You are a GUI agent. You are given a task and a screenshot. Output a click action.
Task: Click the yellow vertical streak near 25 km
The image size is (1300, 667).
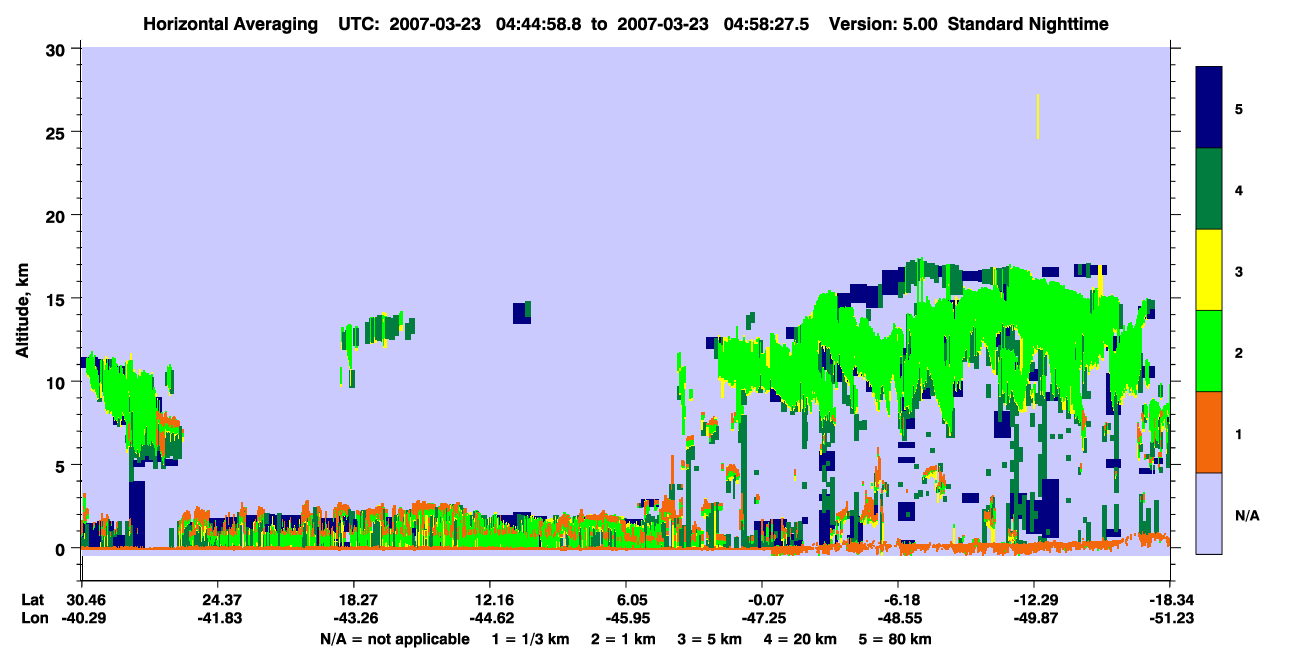(x=1039, y=116)
